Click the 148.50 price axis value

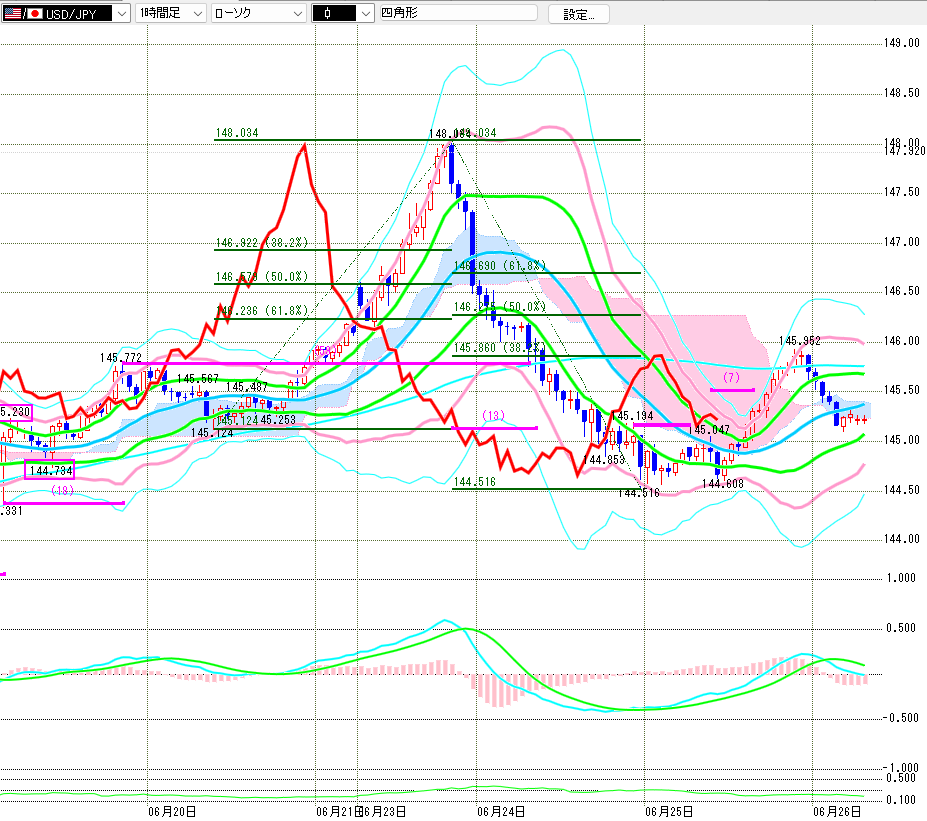click(902, 93)
